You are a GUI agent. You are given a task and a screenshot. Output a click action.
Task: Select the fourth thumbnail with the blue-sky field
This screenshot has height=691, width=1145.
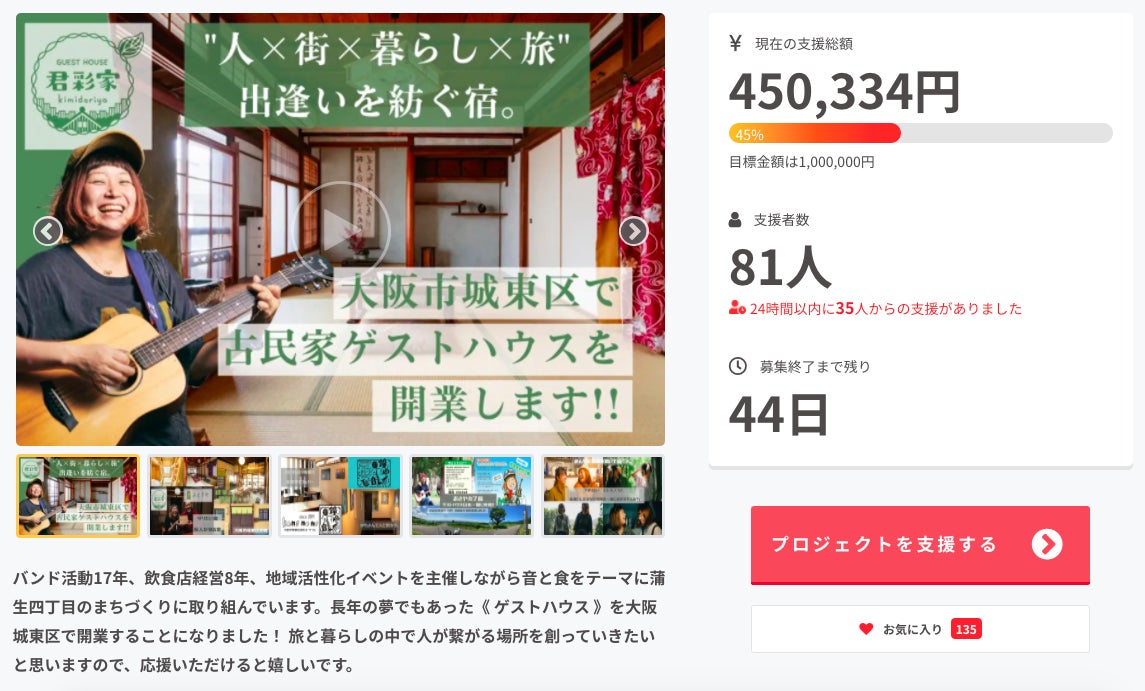[471, 496]
